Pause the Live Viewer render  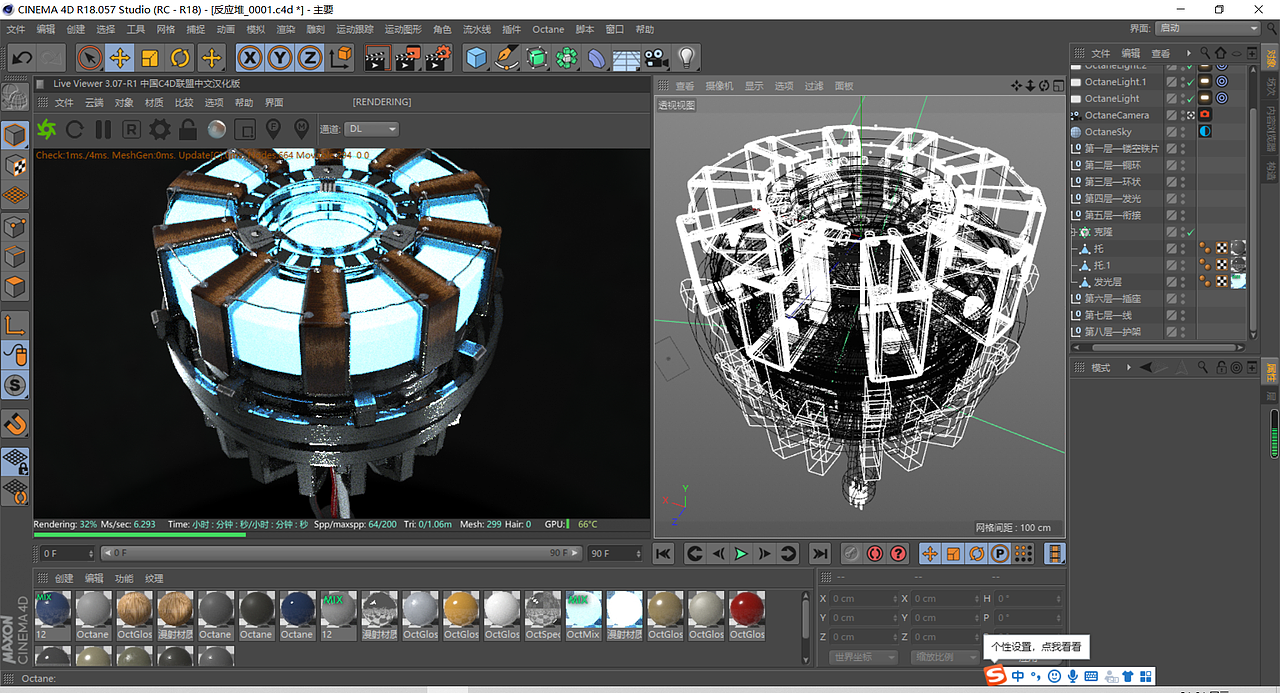coord(103,129)
